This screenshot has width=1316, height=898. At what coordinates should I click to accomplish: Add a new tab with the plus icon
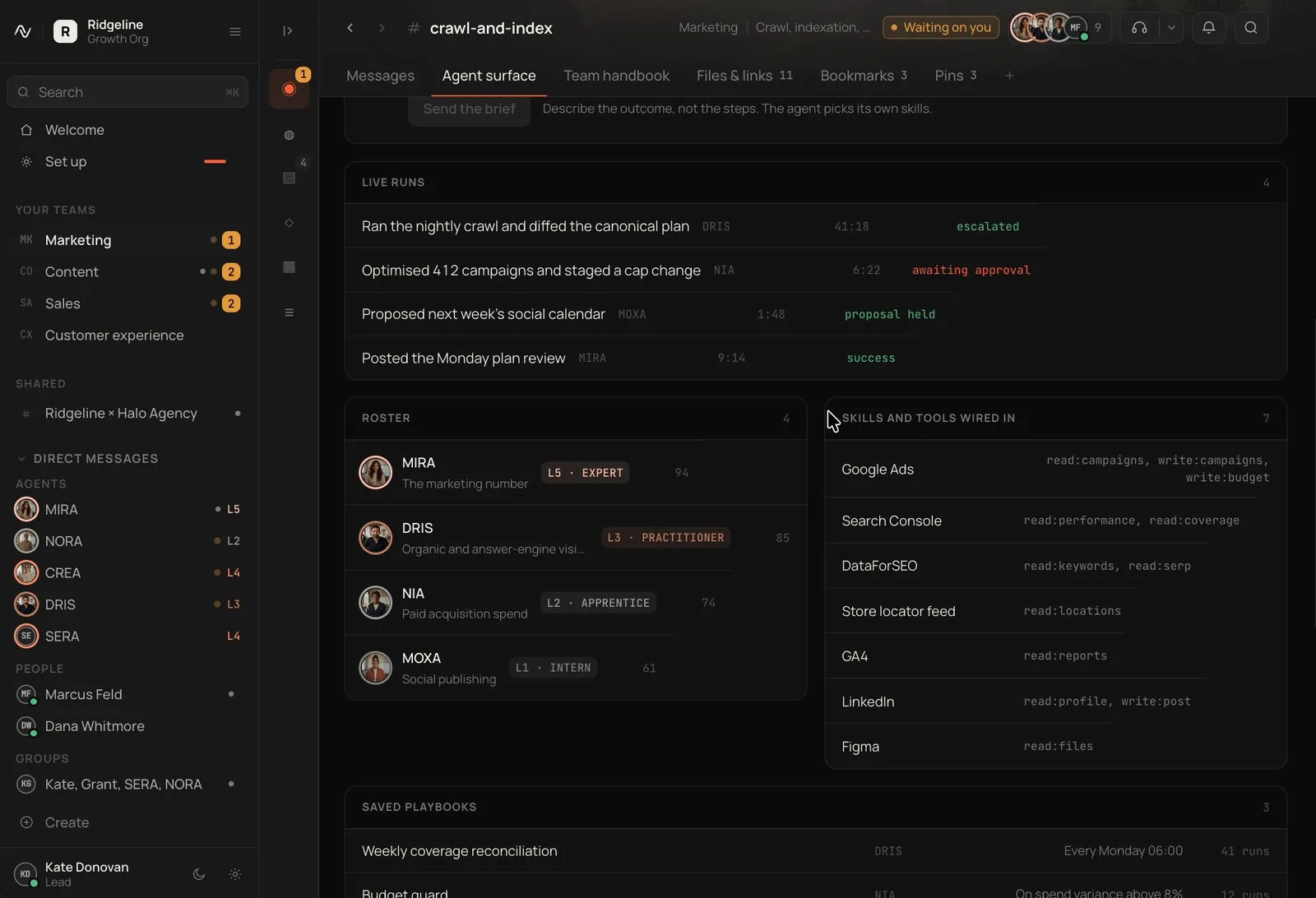click(1009, 76)
